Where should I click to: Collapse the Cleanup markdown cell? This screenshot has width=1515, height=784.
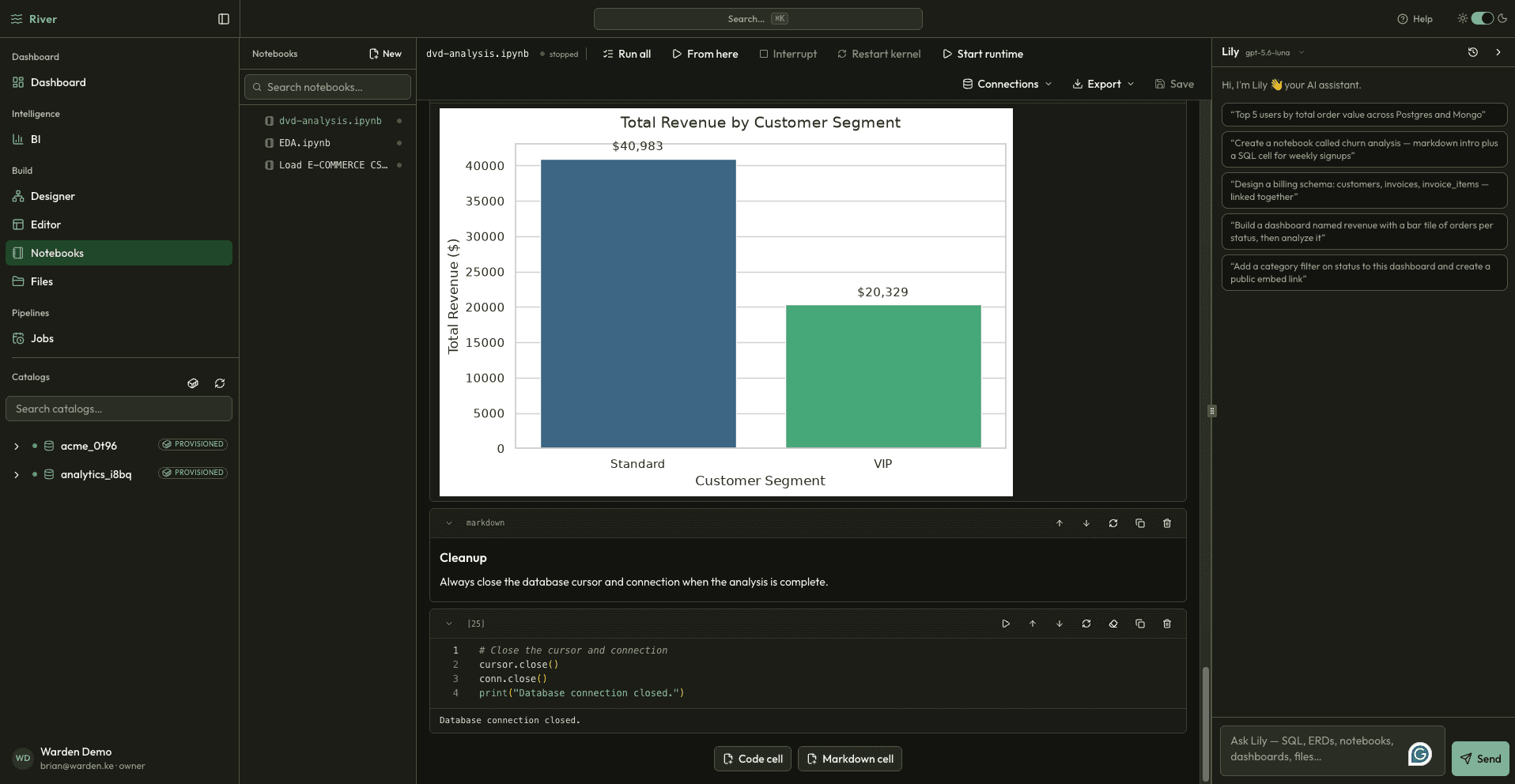click(x=449, y=523)
